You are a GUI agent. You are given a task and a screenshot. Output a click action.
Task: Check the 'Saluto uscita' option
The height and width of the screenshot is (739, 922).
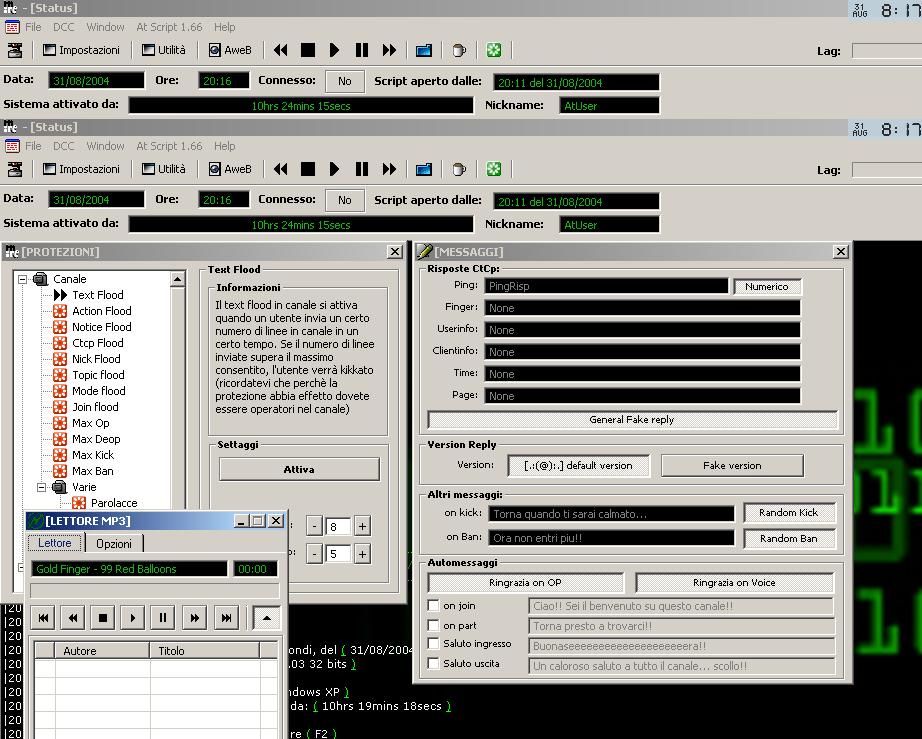coord(434,664)
